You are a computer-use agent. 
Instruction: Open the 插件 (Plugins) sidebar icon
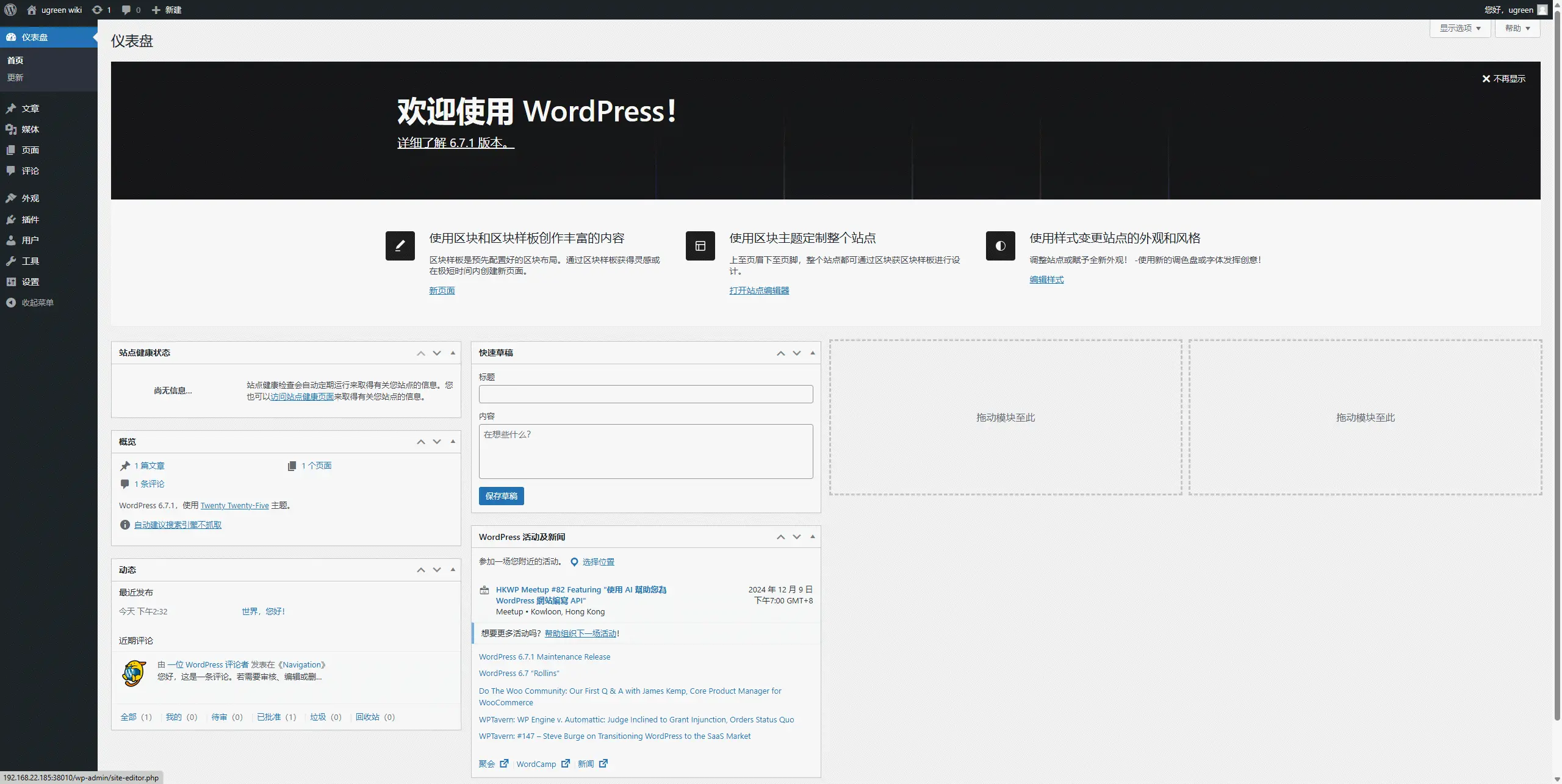tap(11, 220)
